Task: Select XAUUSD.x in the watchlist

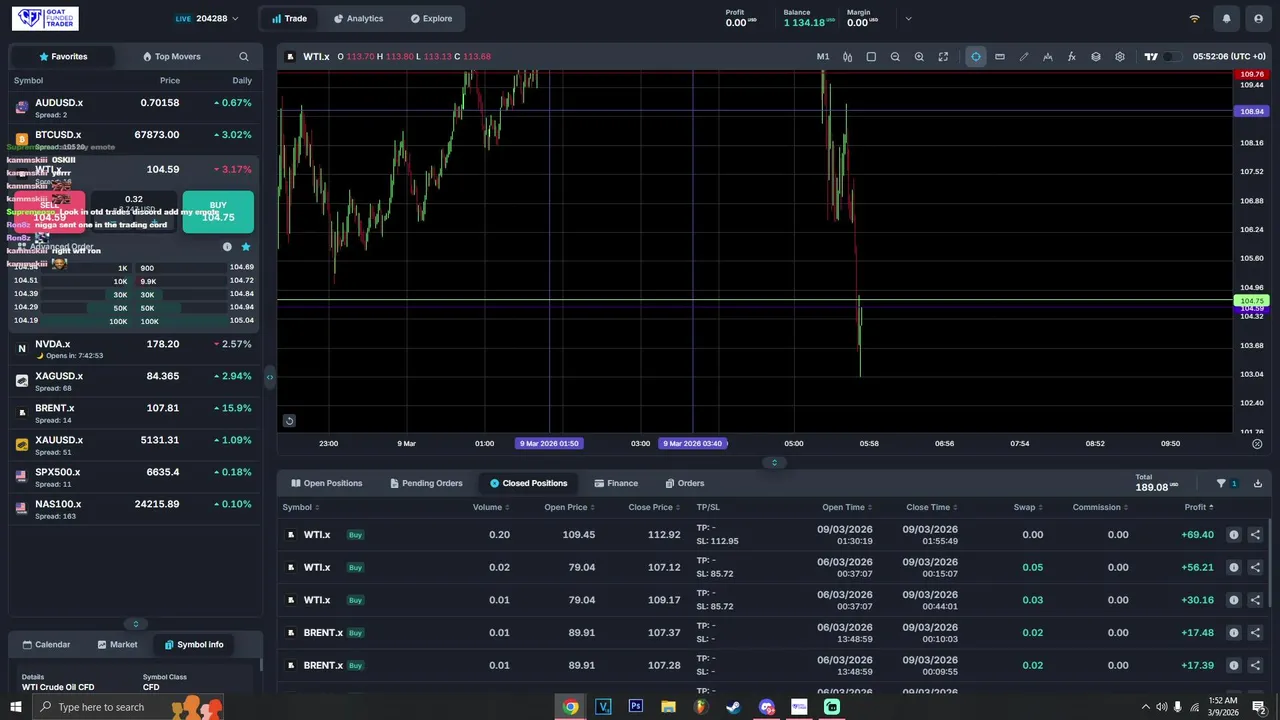Action: (135, 445)
